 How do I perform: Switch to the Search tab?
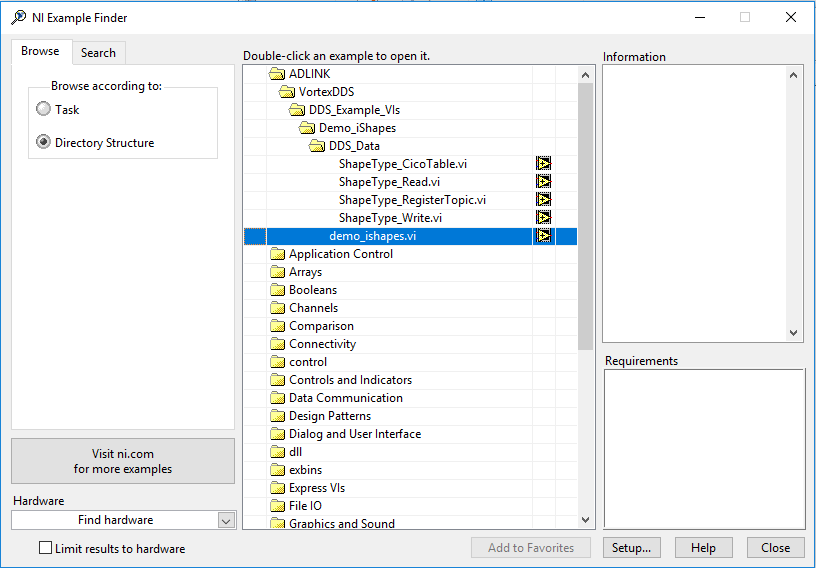[98, 53]
